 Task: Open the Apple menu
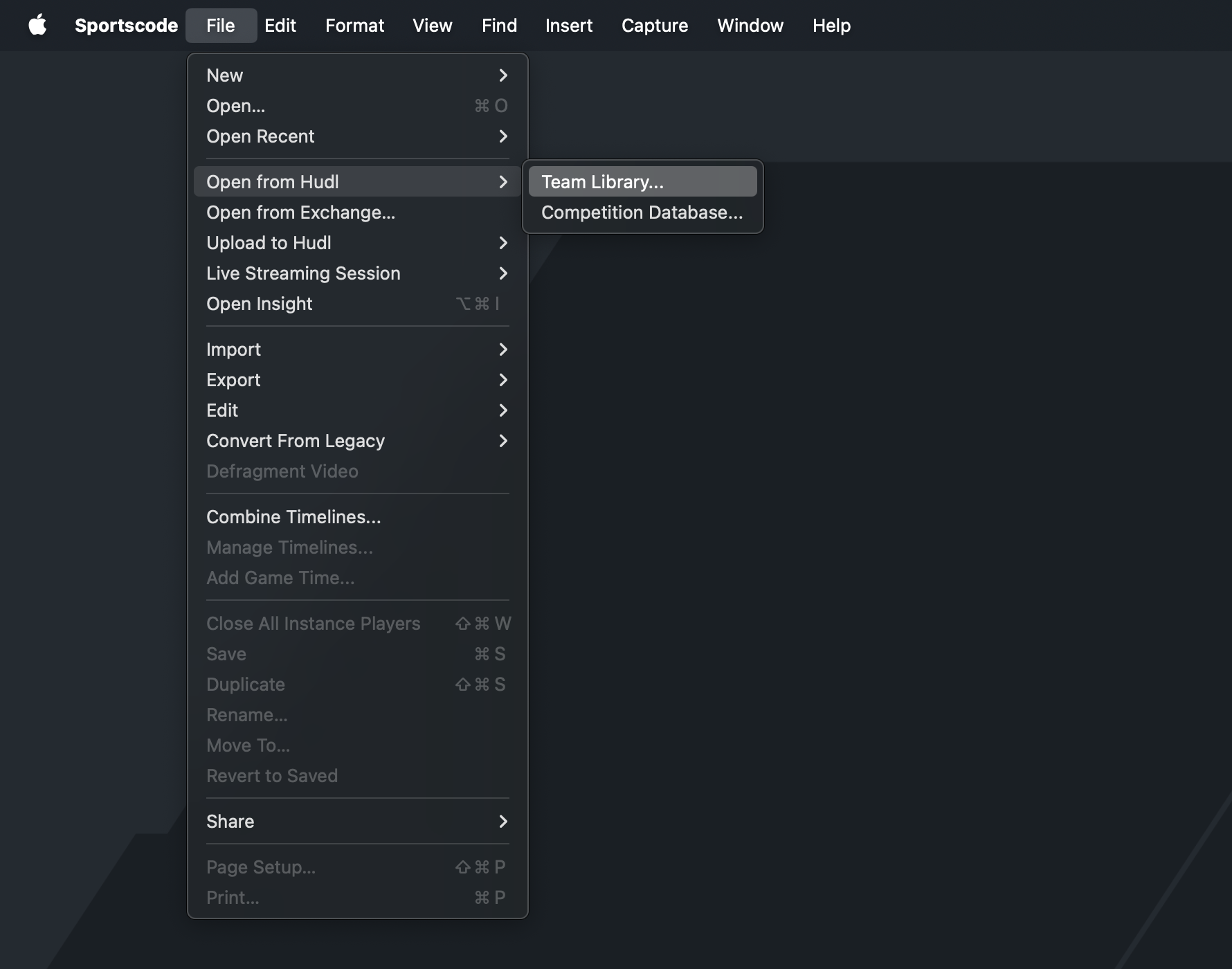[37, 26]
